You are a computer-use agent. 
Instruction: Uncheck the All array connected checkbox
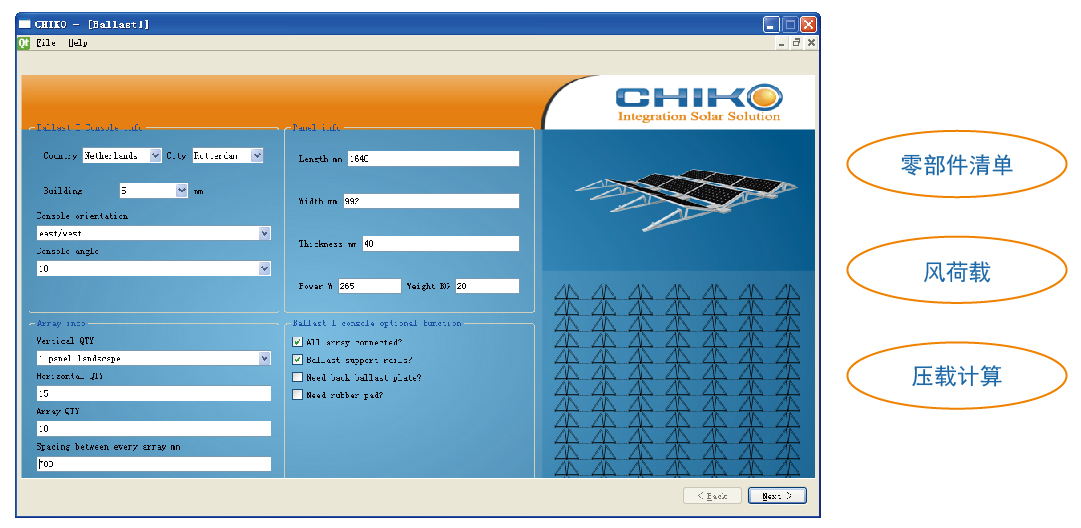point(297,342)
